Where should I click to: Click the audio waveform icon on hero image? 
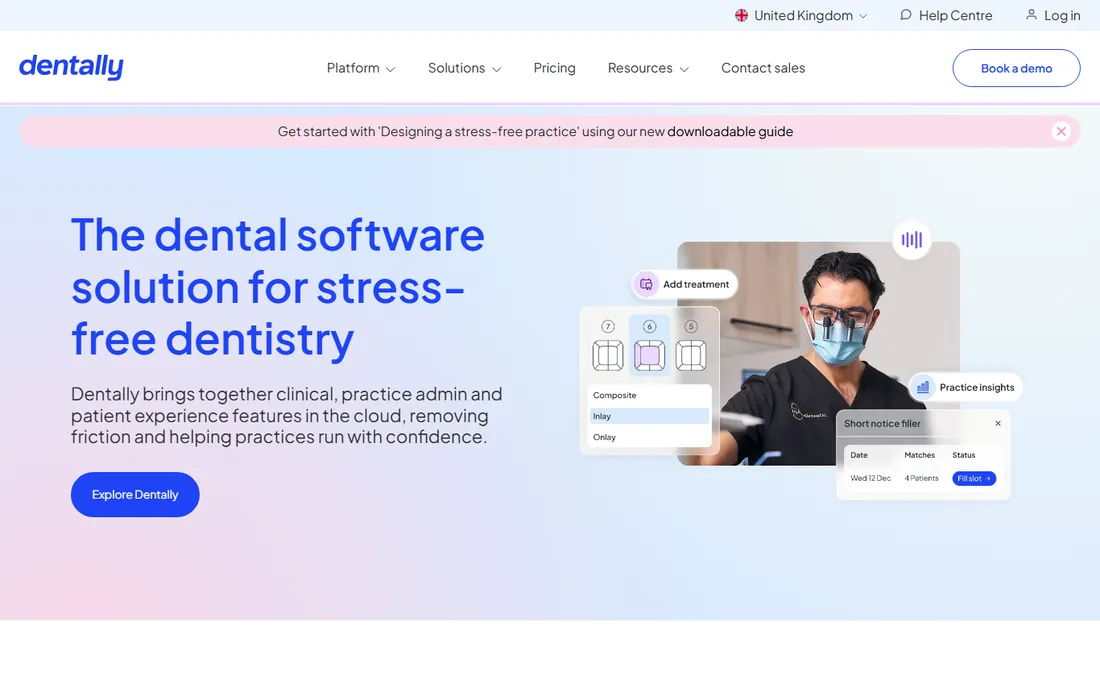[911, 240]
